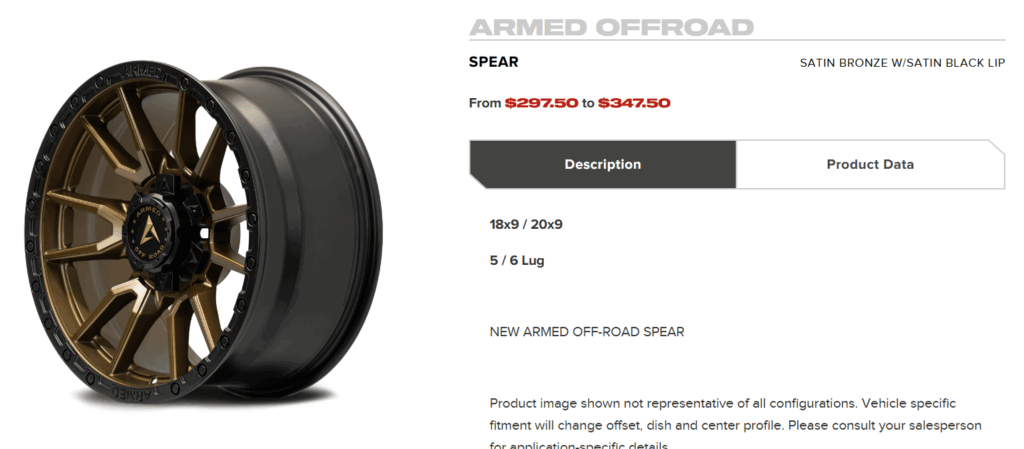
Task: Click the ARMED OFFROAD brand heading
Action: (x=611, y=27)
